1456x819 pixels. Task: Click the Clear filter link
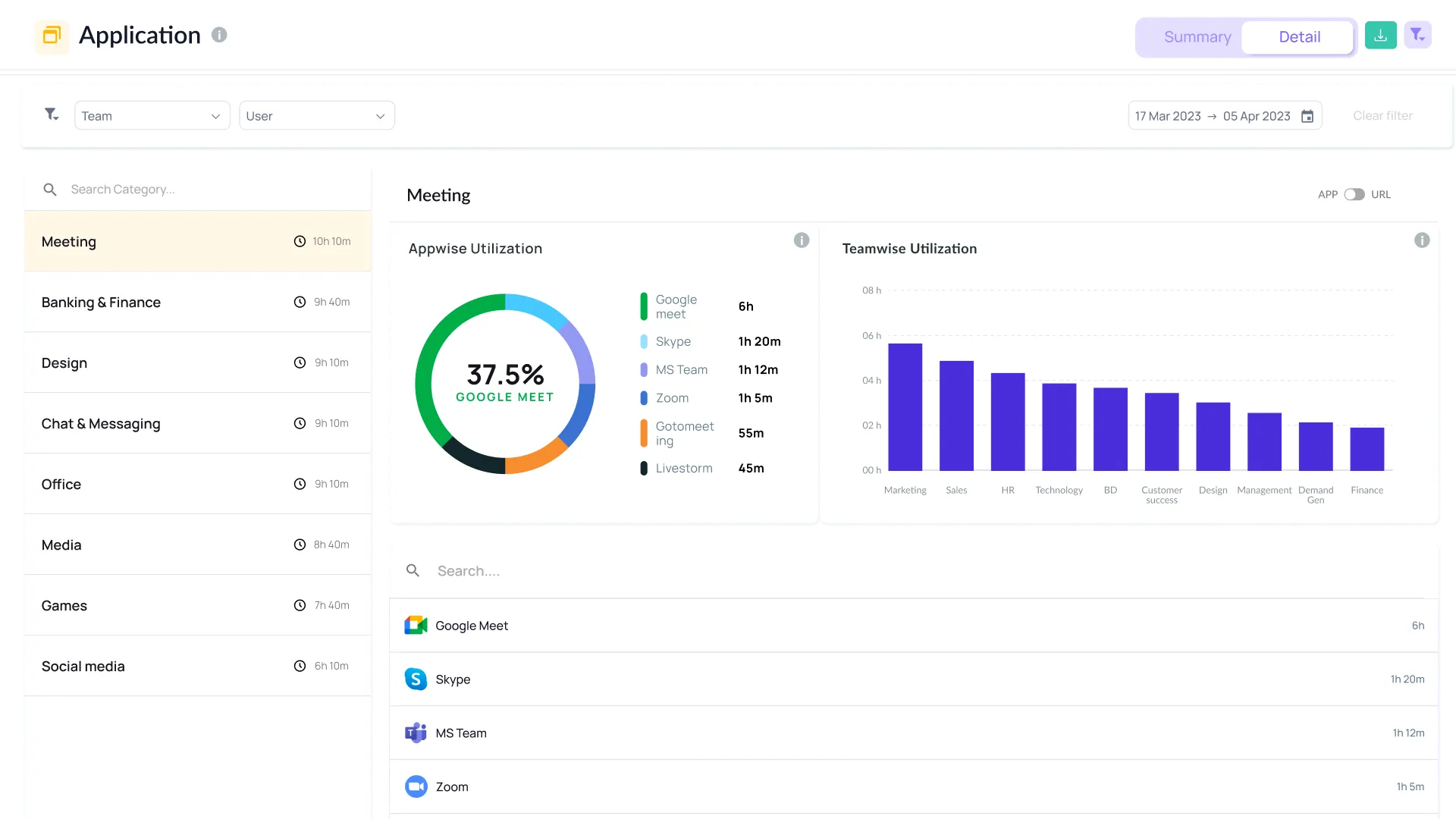(x=1382, y=115)
